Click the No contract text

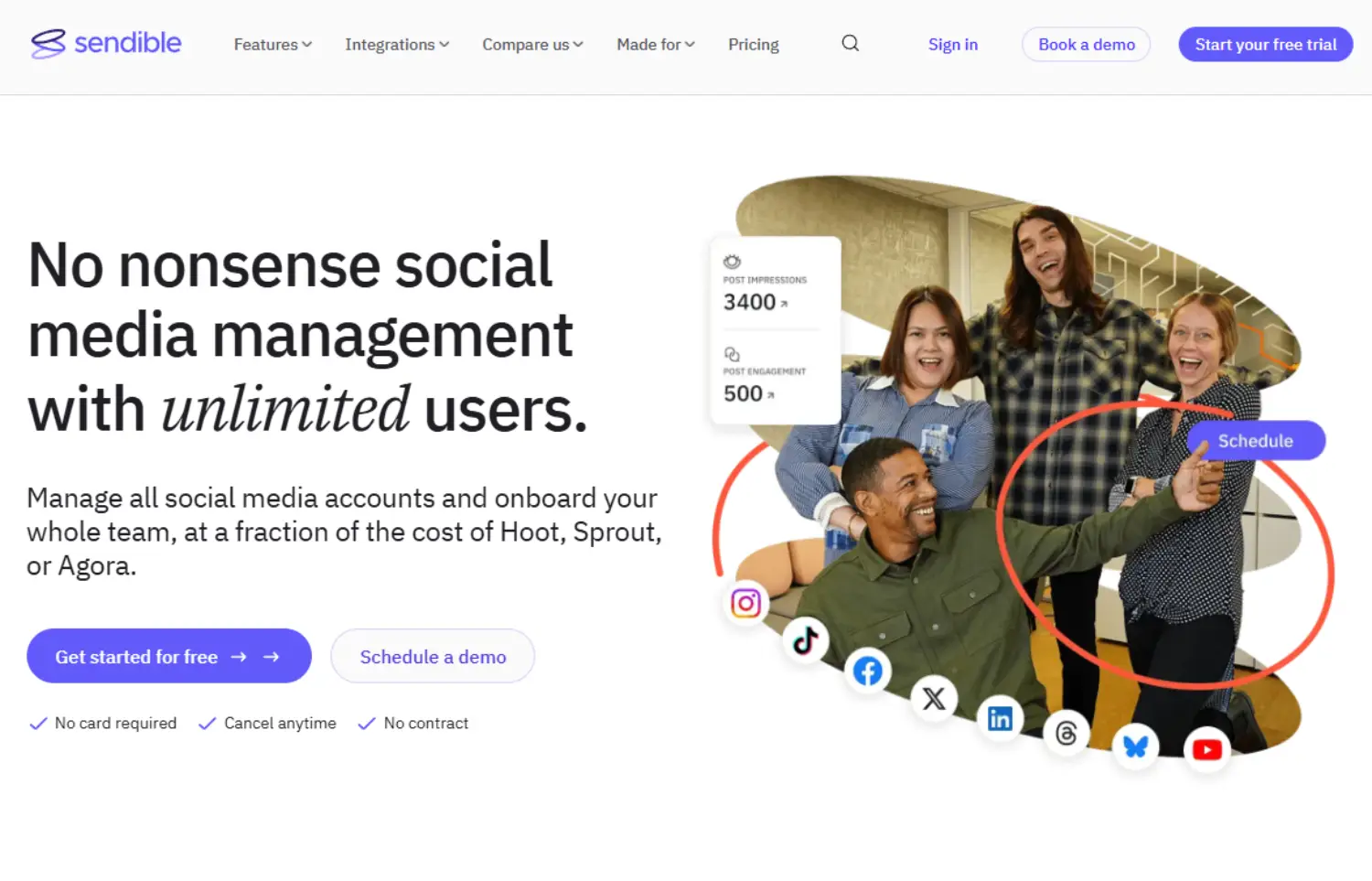(x=426, y=723)
